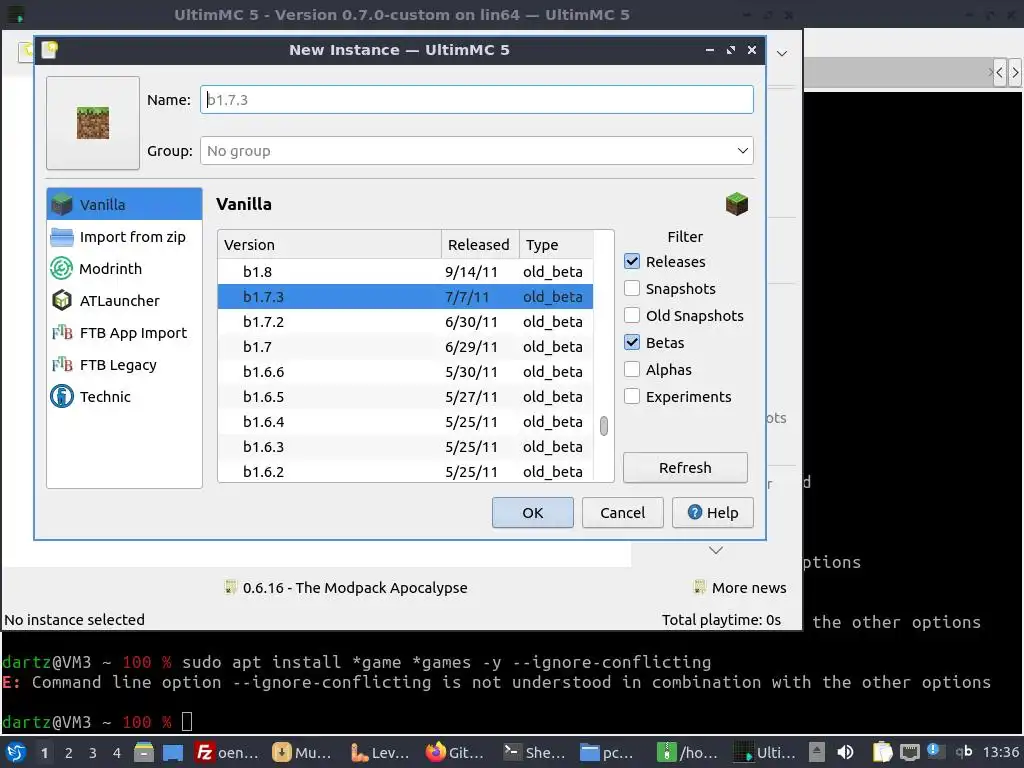Select version b1.6.4 row

405,422
